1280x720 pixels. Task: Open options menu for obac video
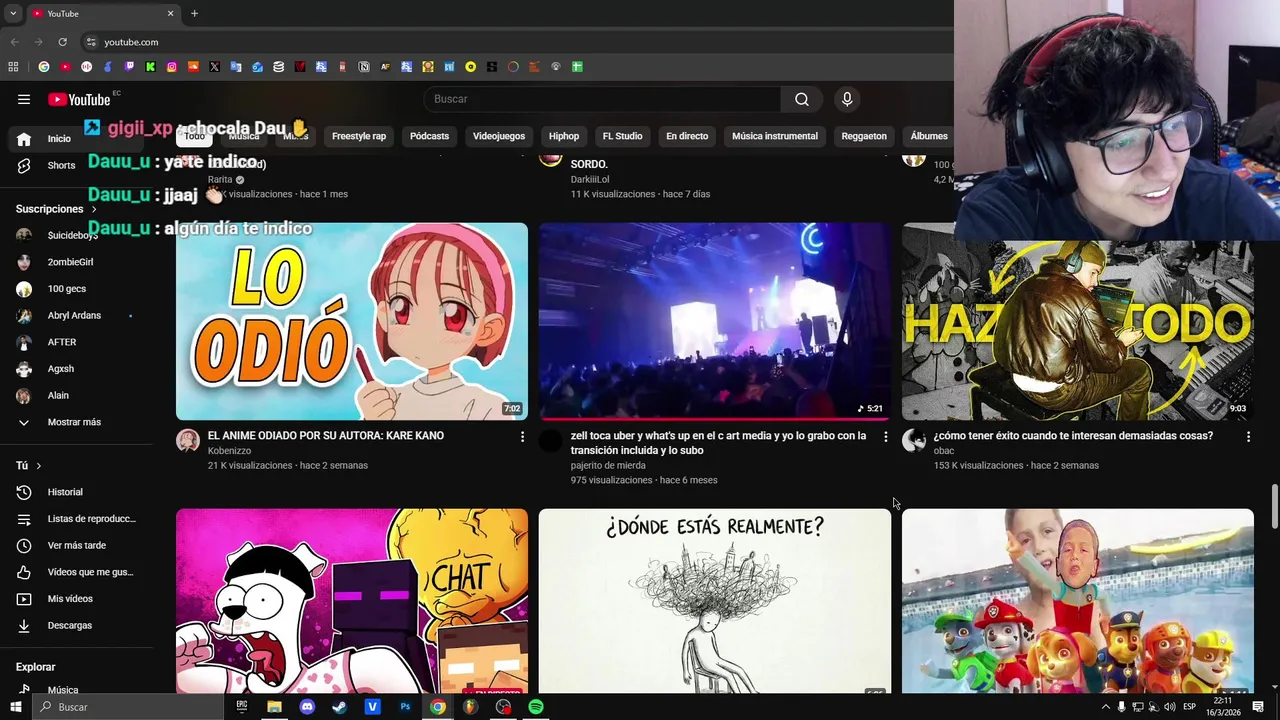pyautogui.click(x=1248, y=437)
